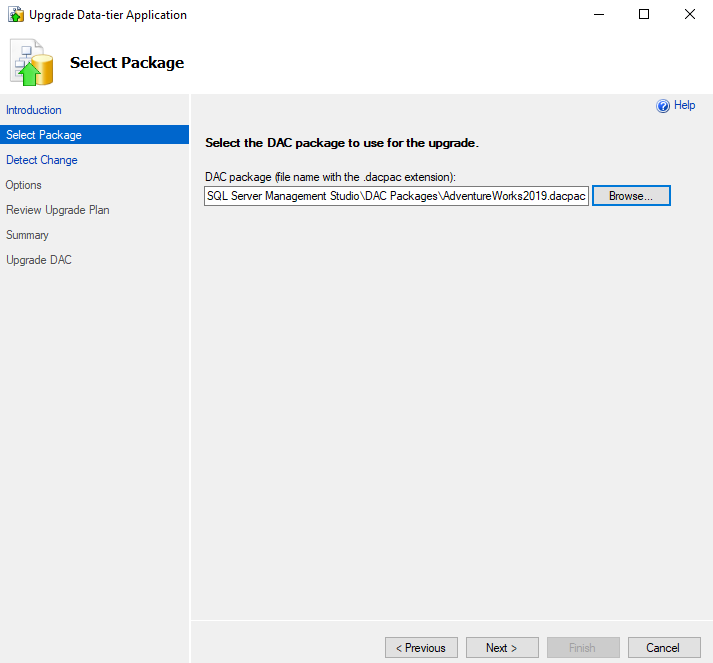Go to the Introduction step

(34, 110)
